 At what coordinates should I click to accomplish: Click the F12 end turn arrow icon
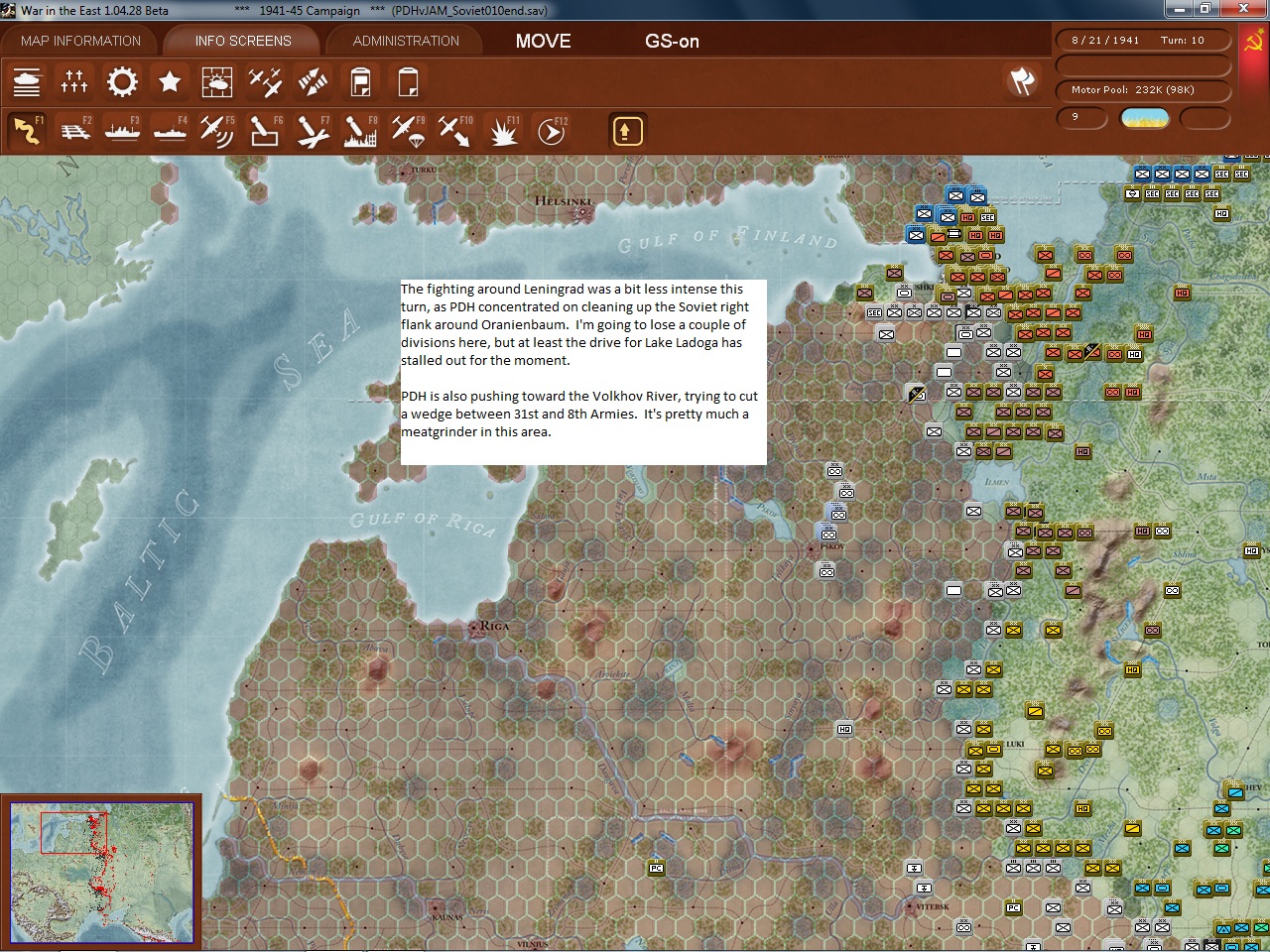pyautogui.click(x=551, y=131)
